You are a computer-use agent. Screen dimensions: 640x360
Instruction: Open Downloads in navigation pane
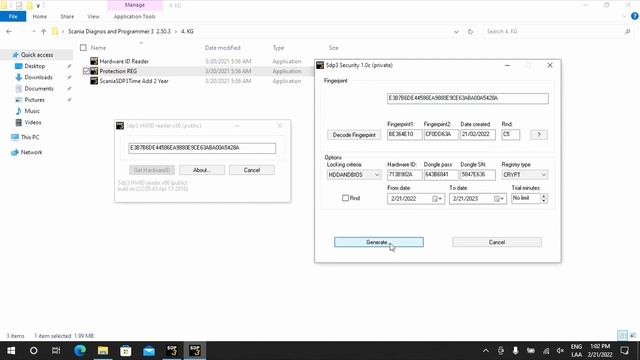click(x=38, y=78)
